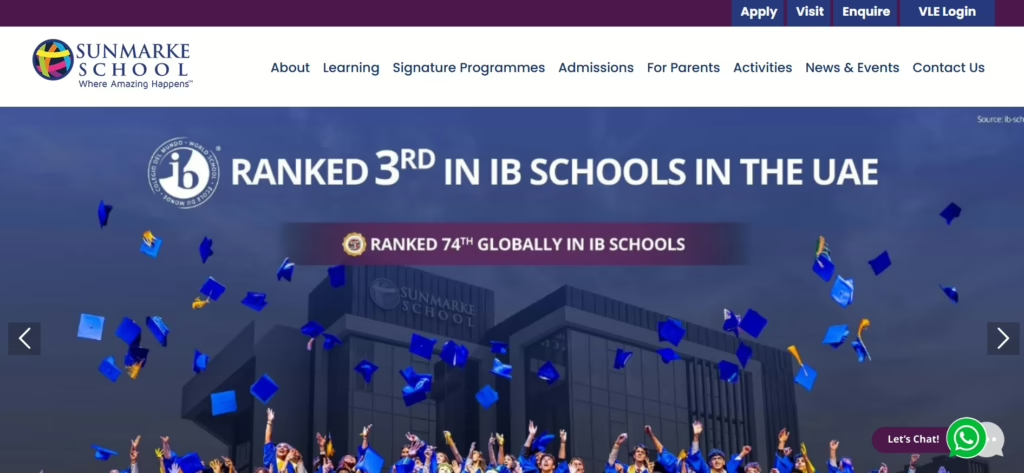Open the Contact Us page

tap(948, 68)
